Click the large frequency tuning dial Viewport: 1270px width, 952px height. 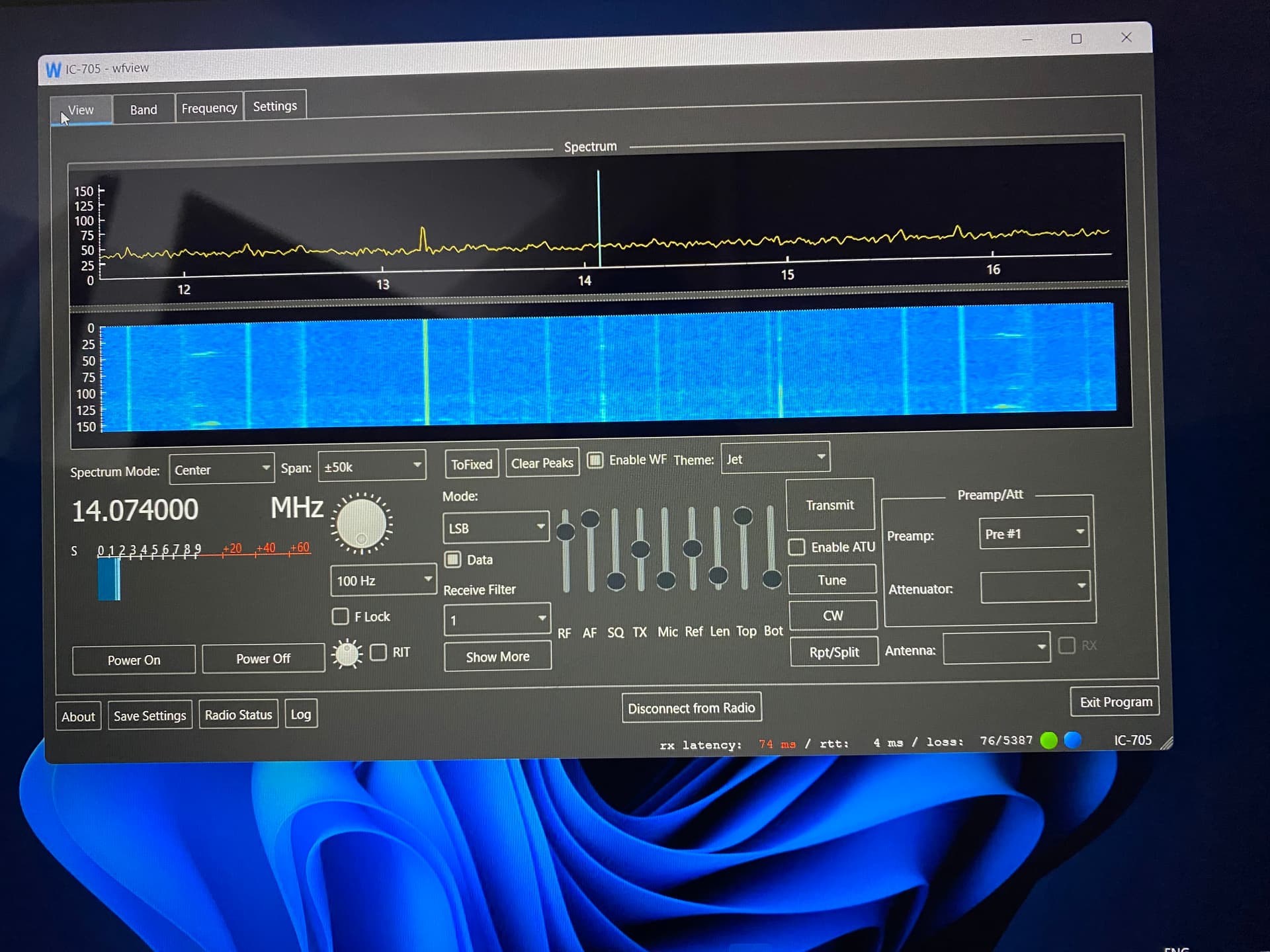(x=361, y=523)
